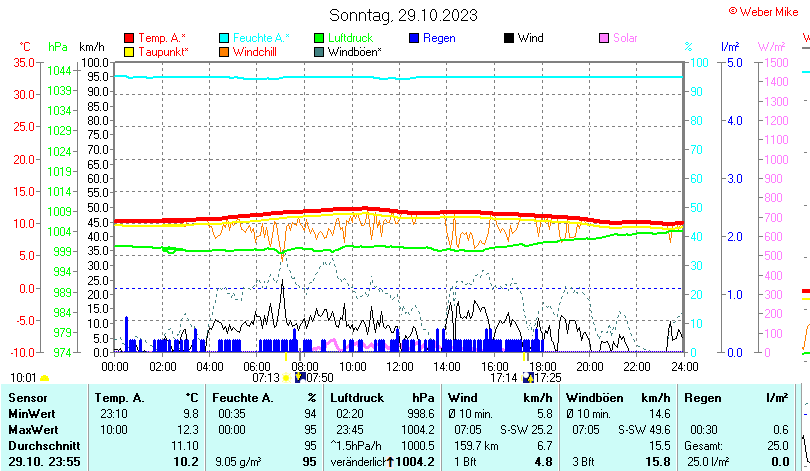The height and width of the screenshot is (471, 810).
Task: Click the sun icon beside 07:13
Action: pos(286,378)
